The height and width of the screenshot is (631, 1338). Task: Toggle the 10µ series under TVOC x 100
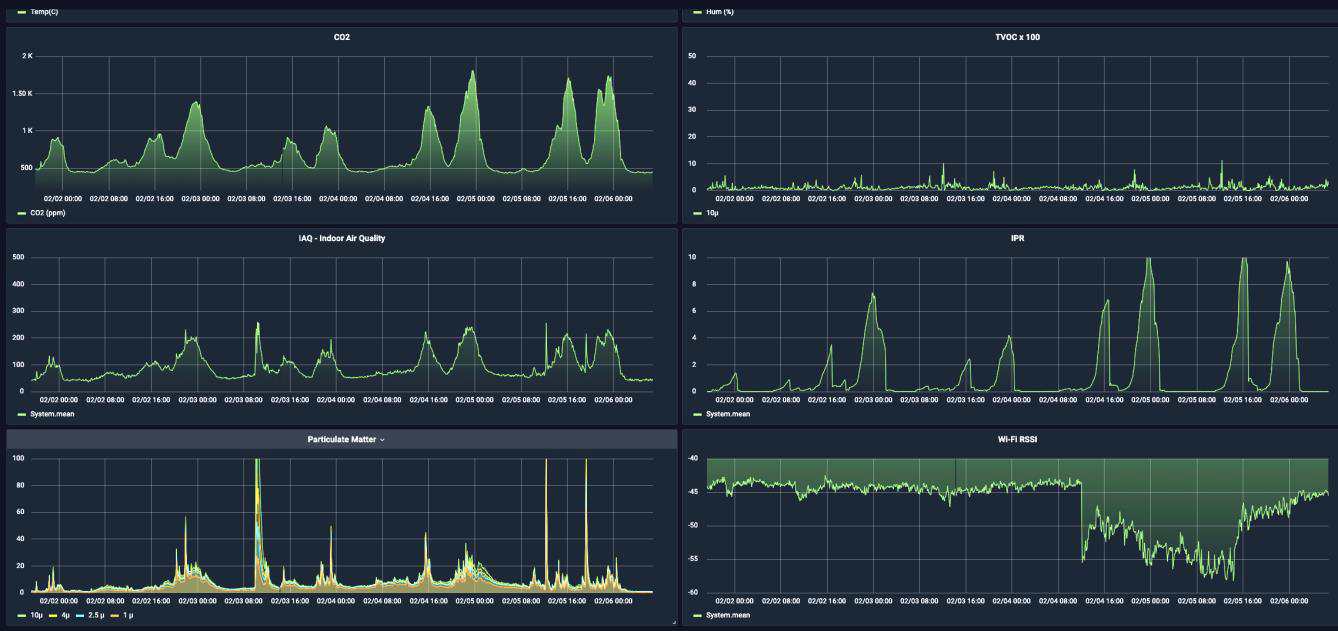click(711, 214)
